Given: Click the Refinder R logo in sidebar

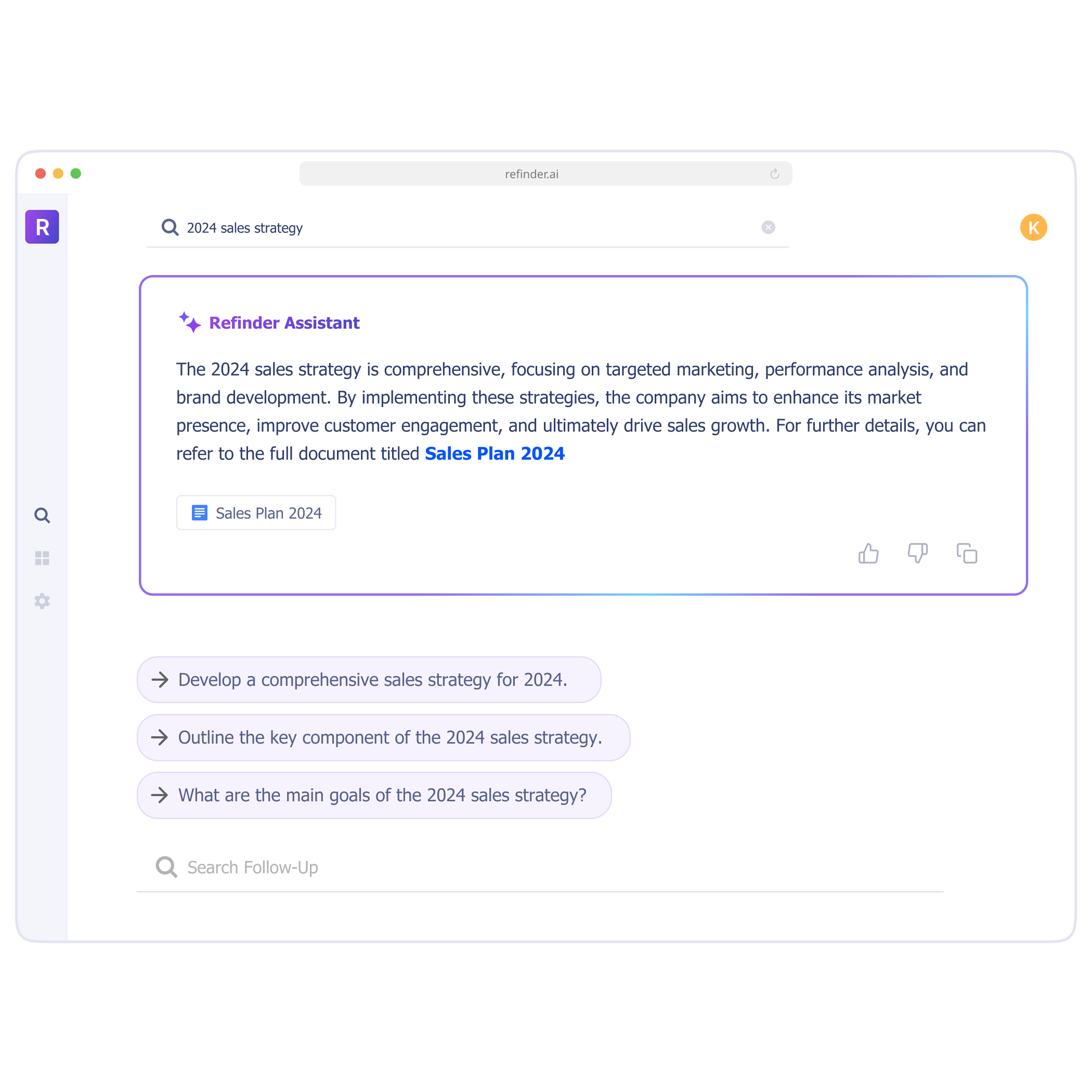Looking at the screenshot, I should (x=43, y=228).
